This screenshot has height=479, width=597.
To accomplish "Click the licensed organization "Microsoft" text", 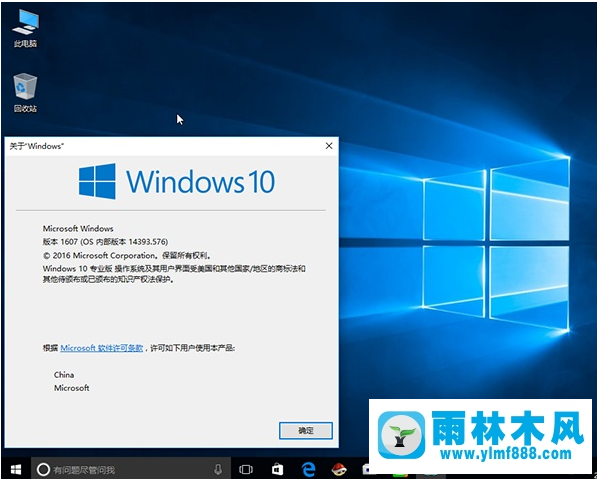I will pos(72,388).
